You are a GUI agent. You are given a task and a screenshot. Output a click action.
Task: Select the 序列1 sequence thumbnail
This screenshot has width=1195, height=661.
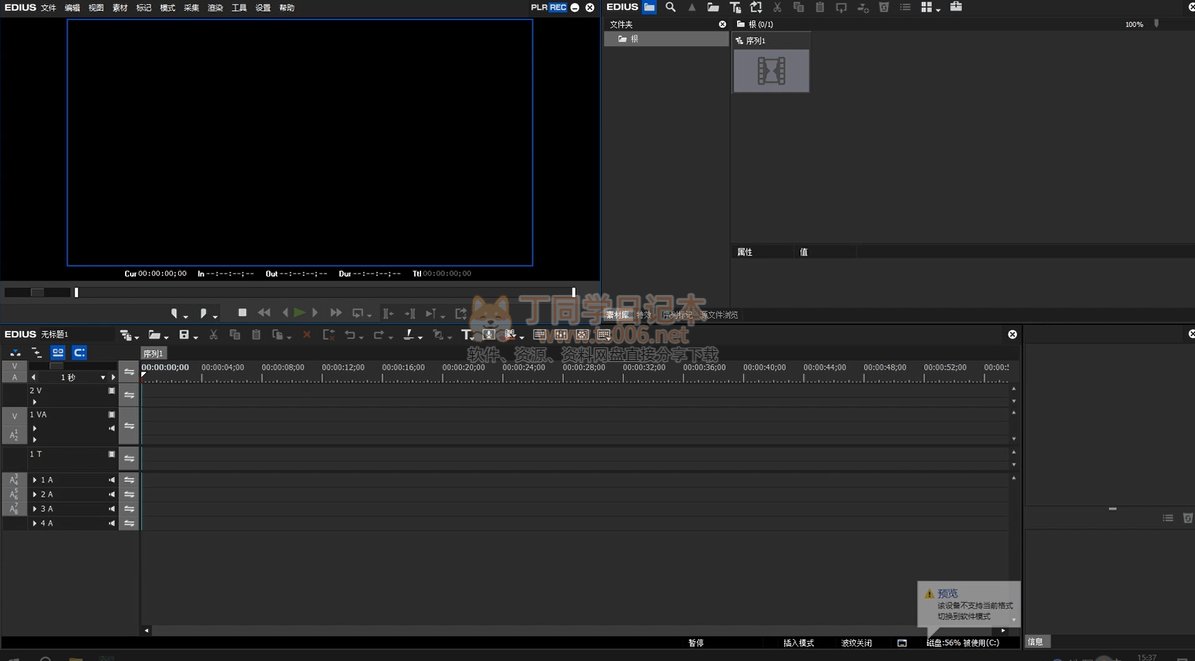[771, 70]
